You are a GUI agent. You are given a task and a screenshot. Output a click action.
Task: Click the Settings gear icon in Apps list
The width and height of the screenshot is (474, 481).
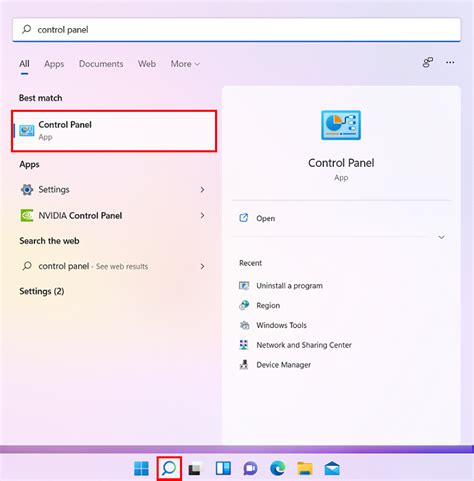(x=27, y=190)
